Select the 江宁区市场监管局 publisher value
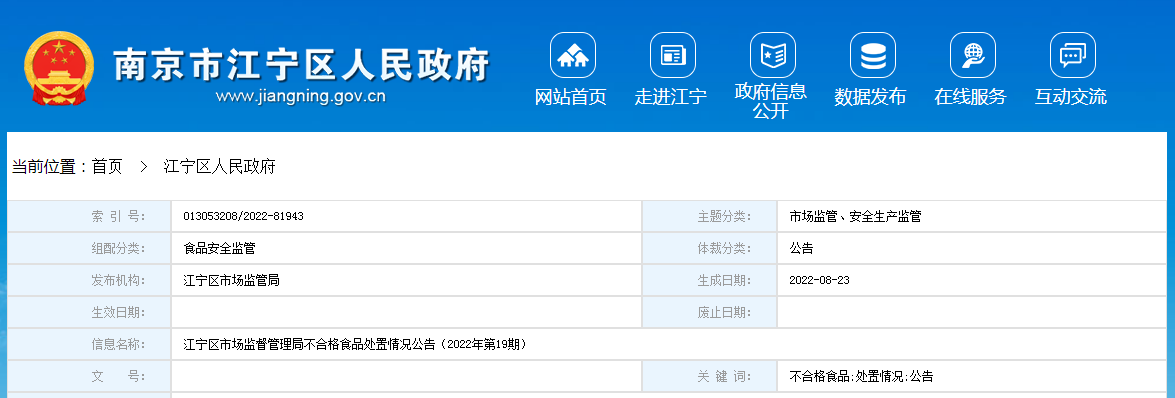The image size is (1175, 398). [x=232, y=280]
